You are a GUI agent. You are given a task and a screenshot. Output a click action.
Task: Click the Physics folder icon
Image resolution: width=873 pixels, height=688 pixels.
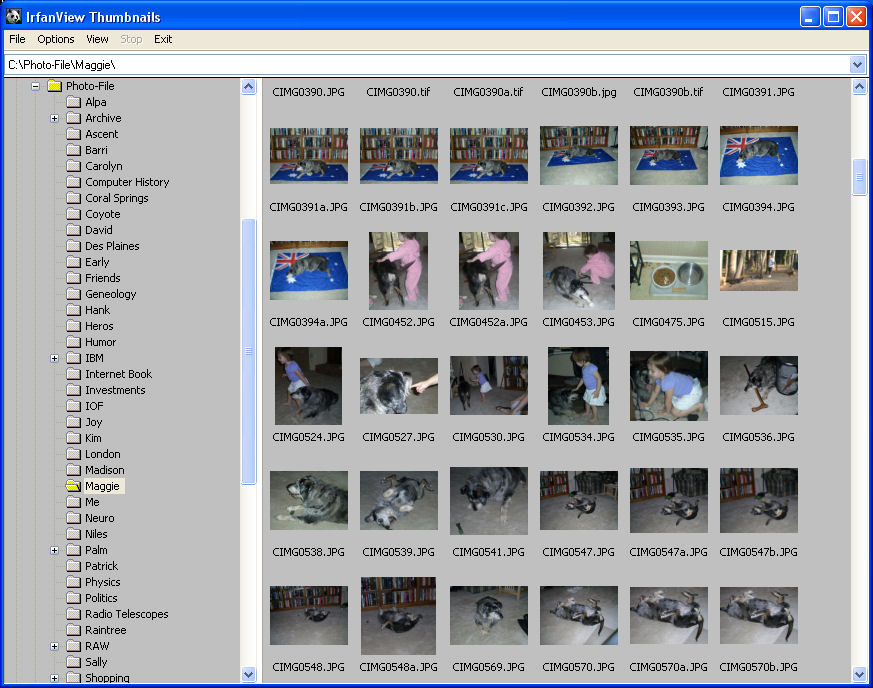tap(73, 582)
